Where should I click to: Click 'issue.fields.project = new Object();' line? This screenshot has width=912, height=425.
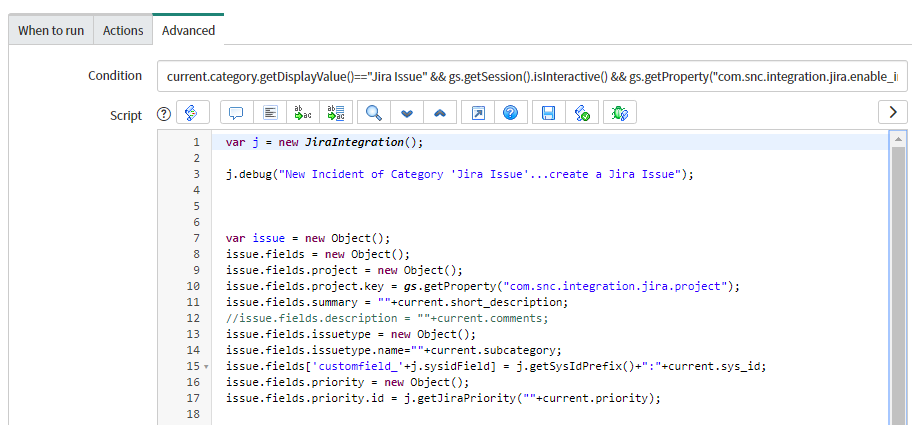(x=344, y=270)
